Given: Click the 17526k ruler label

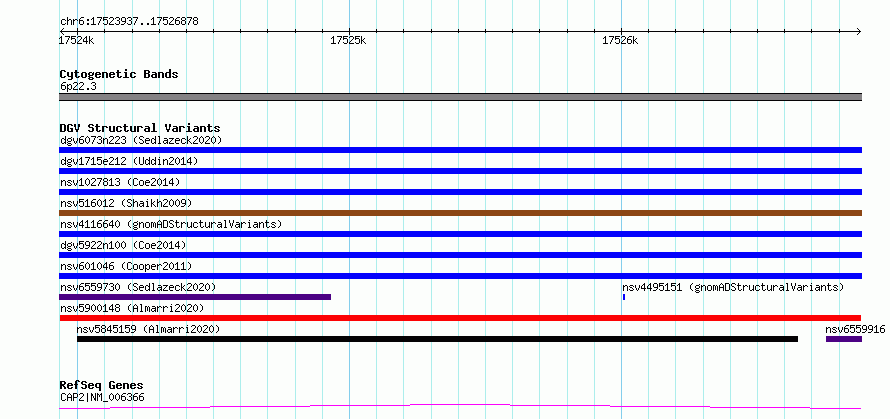Looking at the screenshot, I should coord(620,40).
